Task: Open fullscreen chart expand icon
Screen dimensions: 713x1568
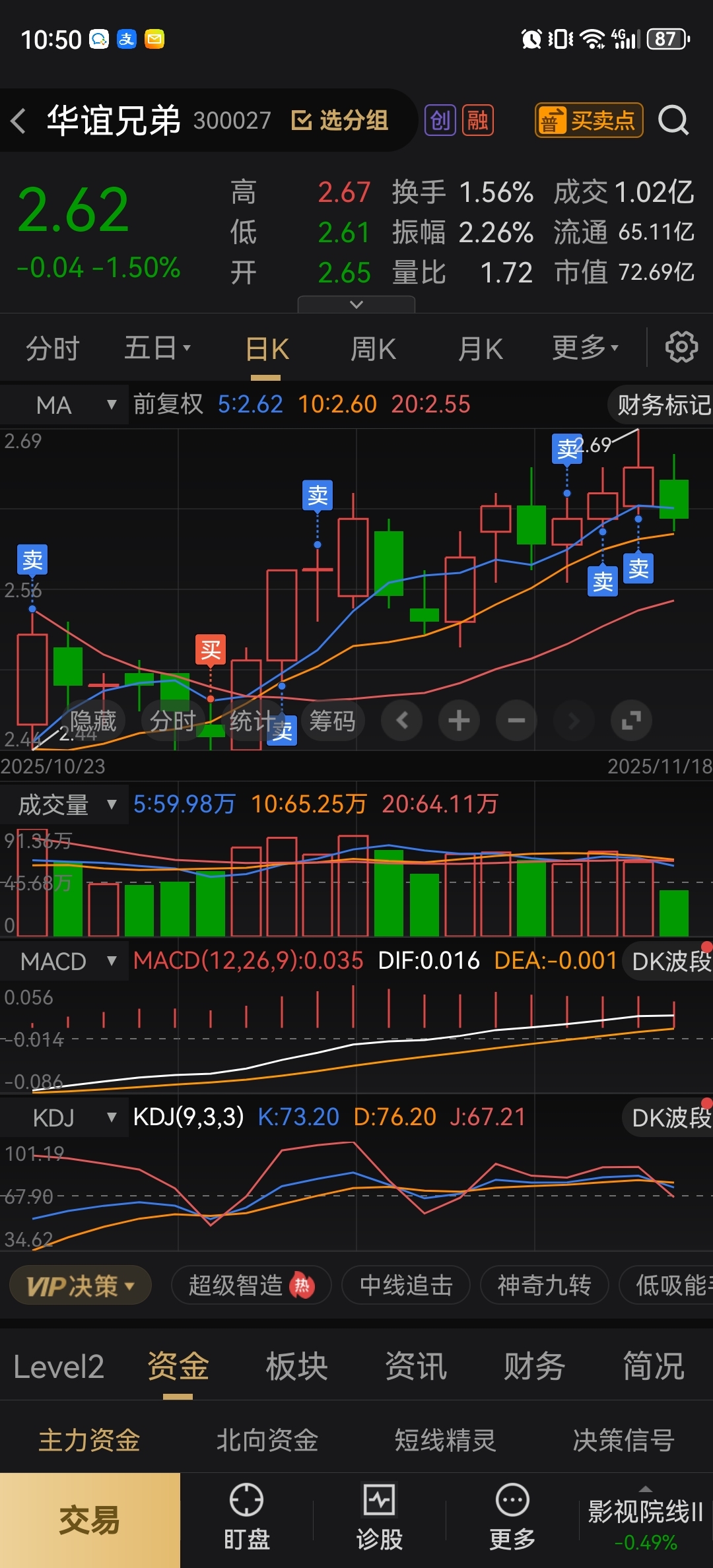Action: click(631, 720)
